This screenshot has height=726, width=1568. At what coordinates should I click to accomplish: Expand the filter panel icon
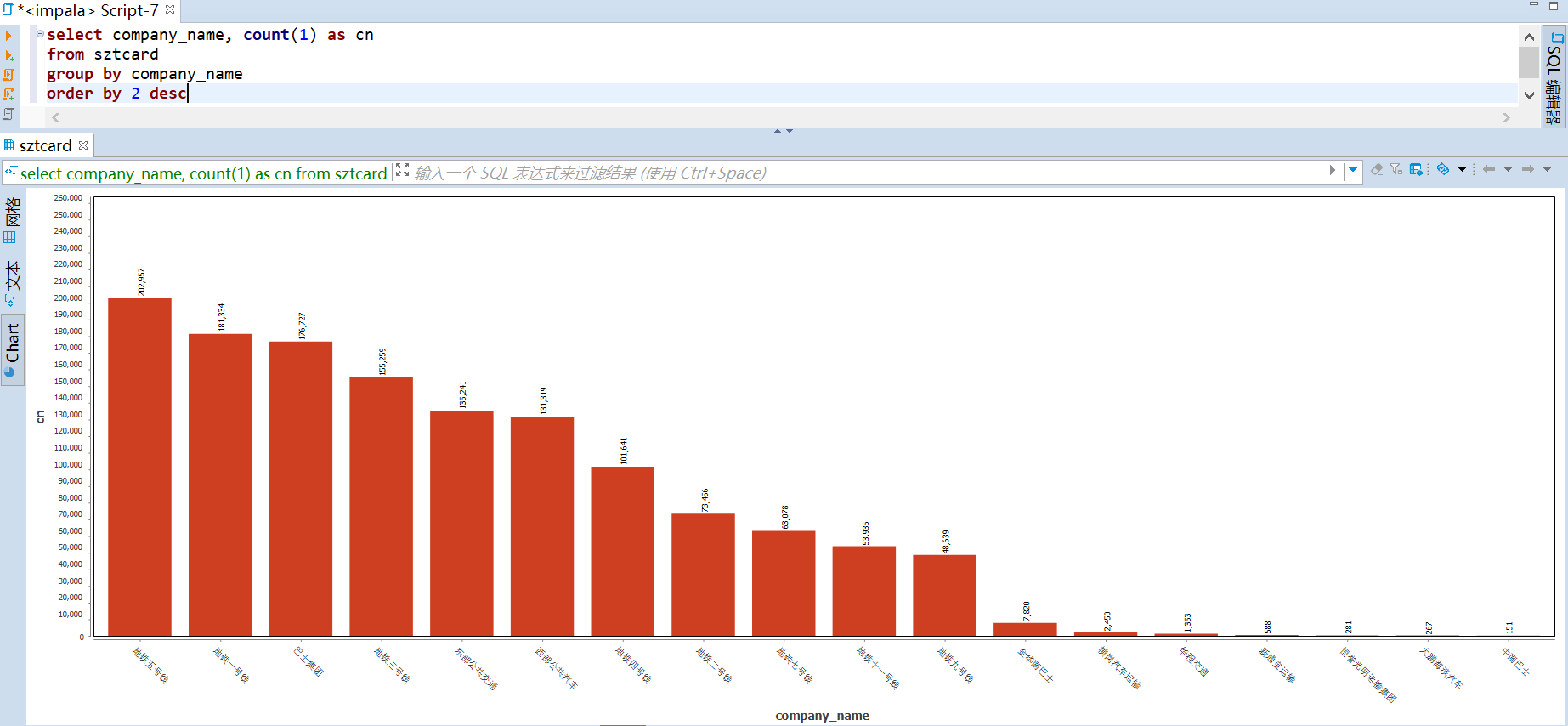click(403, 170)
